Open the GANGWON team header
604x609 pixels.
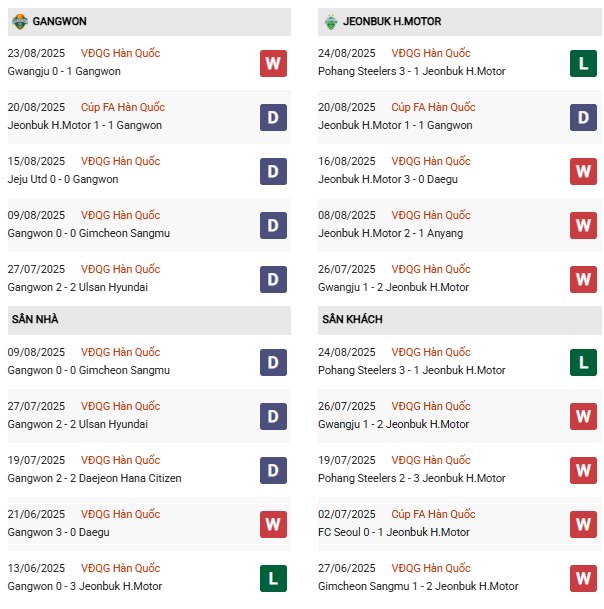pyautogui.click(x=58, y=21)
